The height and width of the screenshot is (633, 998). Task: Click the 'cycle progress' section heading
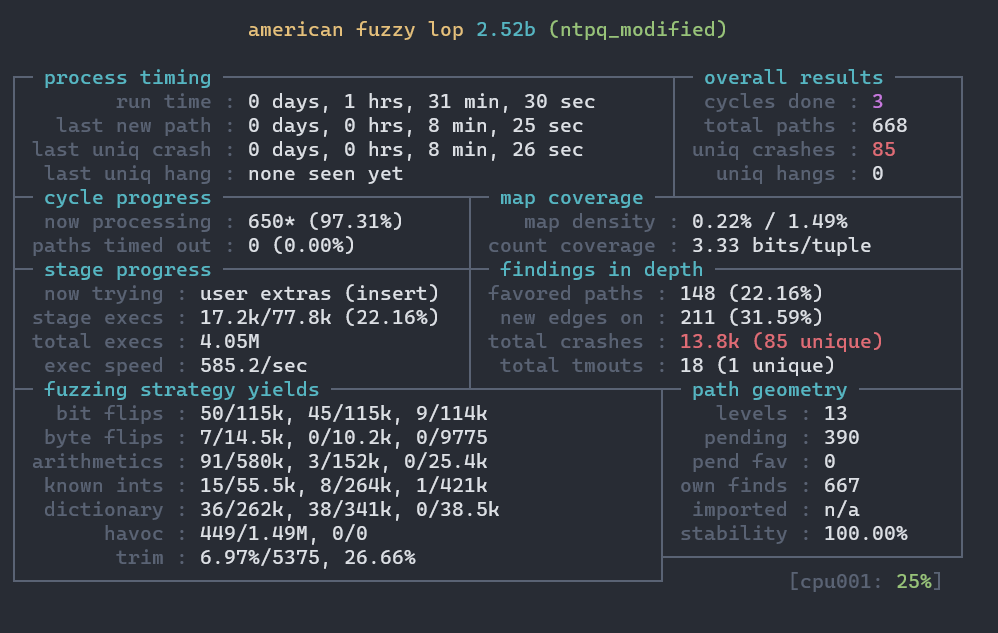127,198
